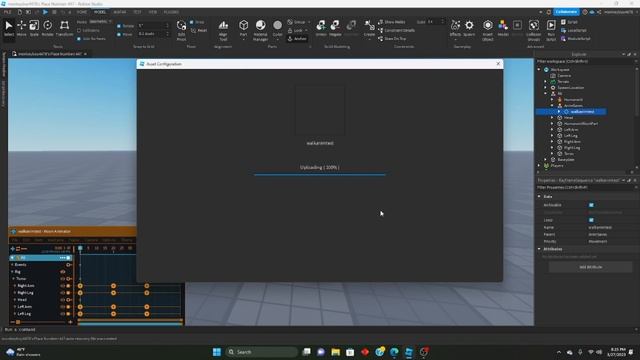Toggle the Loop property checkbox
640x360 pixels.
tap(591, 220)
